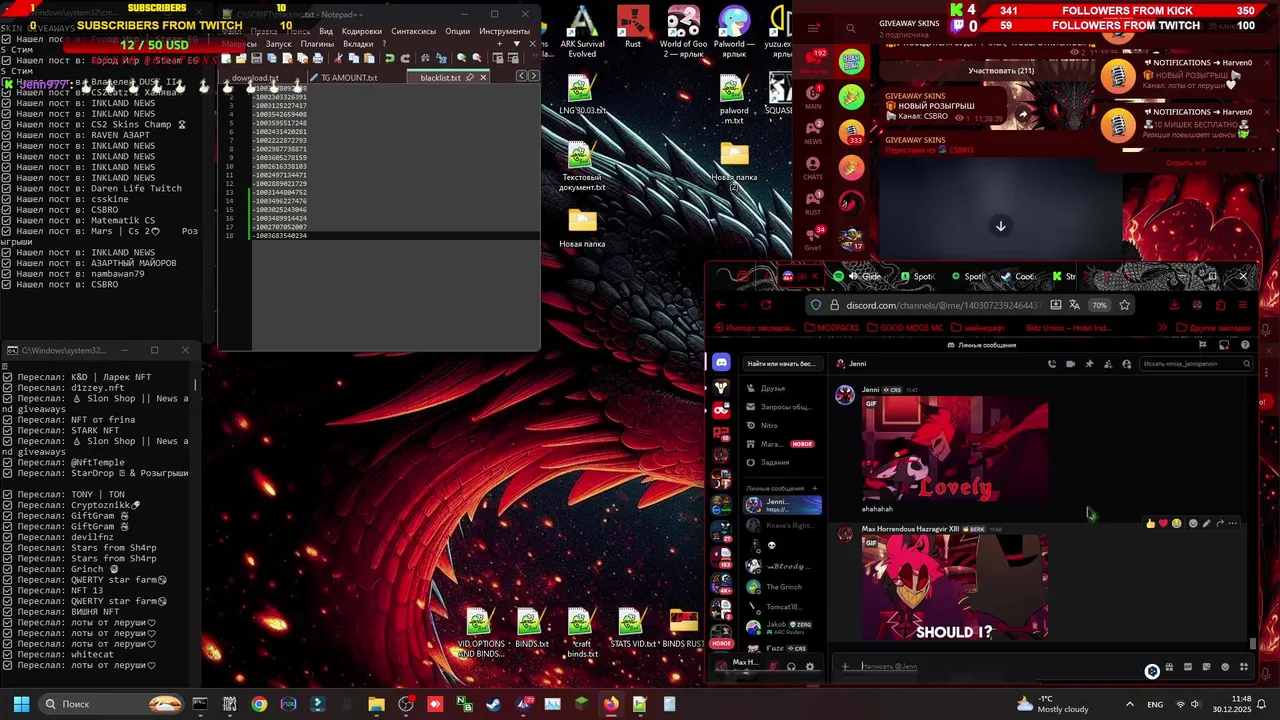Click the Notepad++ cut (scissors) toolbar icon

[x=340, y=58]
